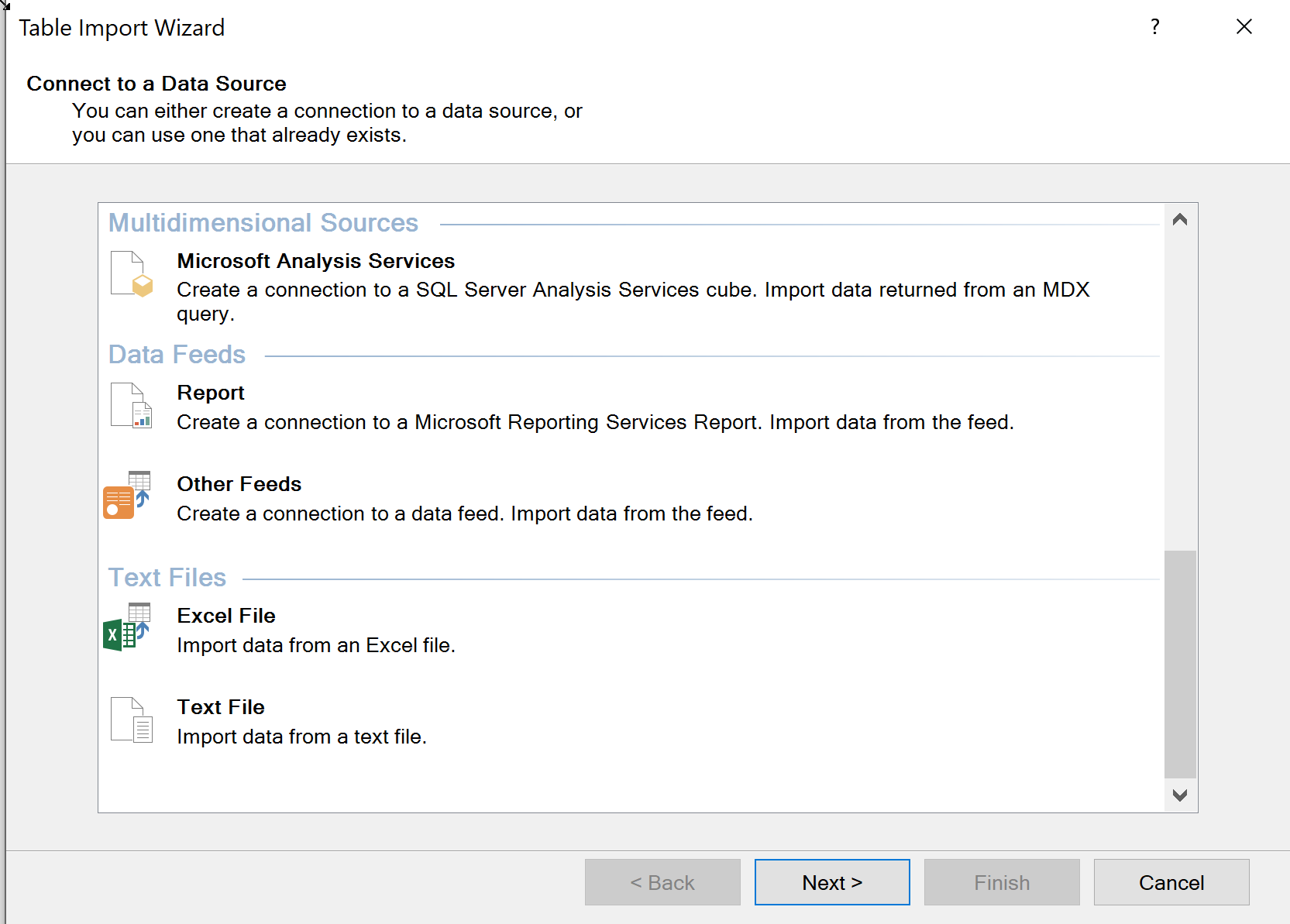Click the Report data feed icon
The height and width of the screenshot is (924, 1290).
click(131, 405)
